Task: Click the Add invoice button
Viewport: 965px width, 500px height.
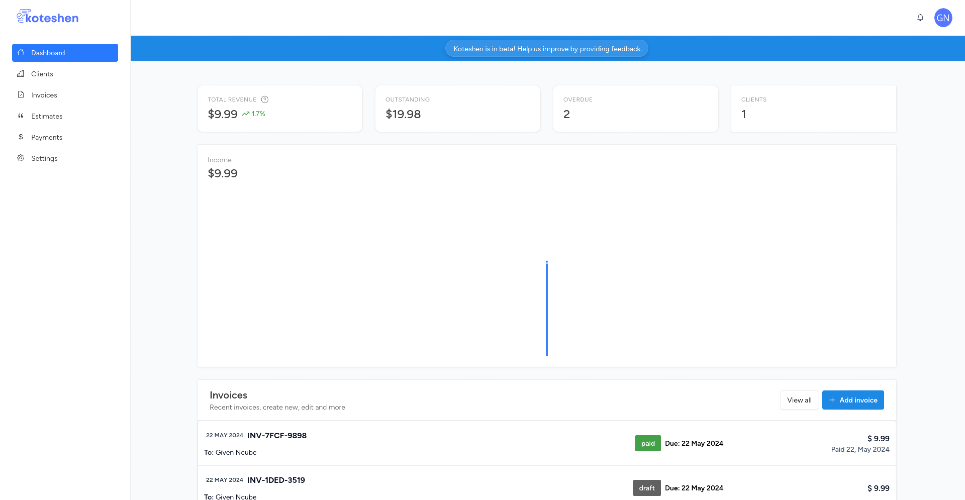Action: (853, 400)
